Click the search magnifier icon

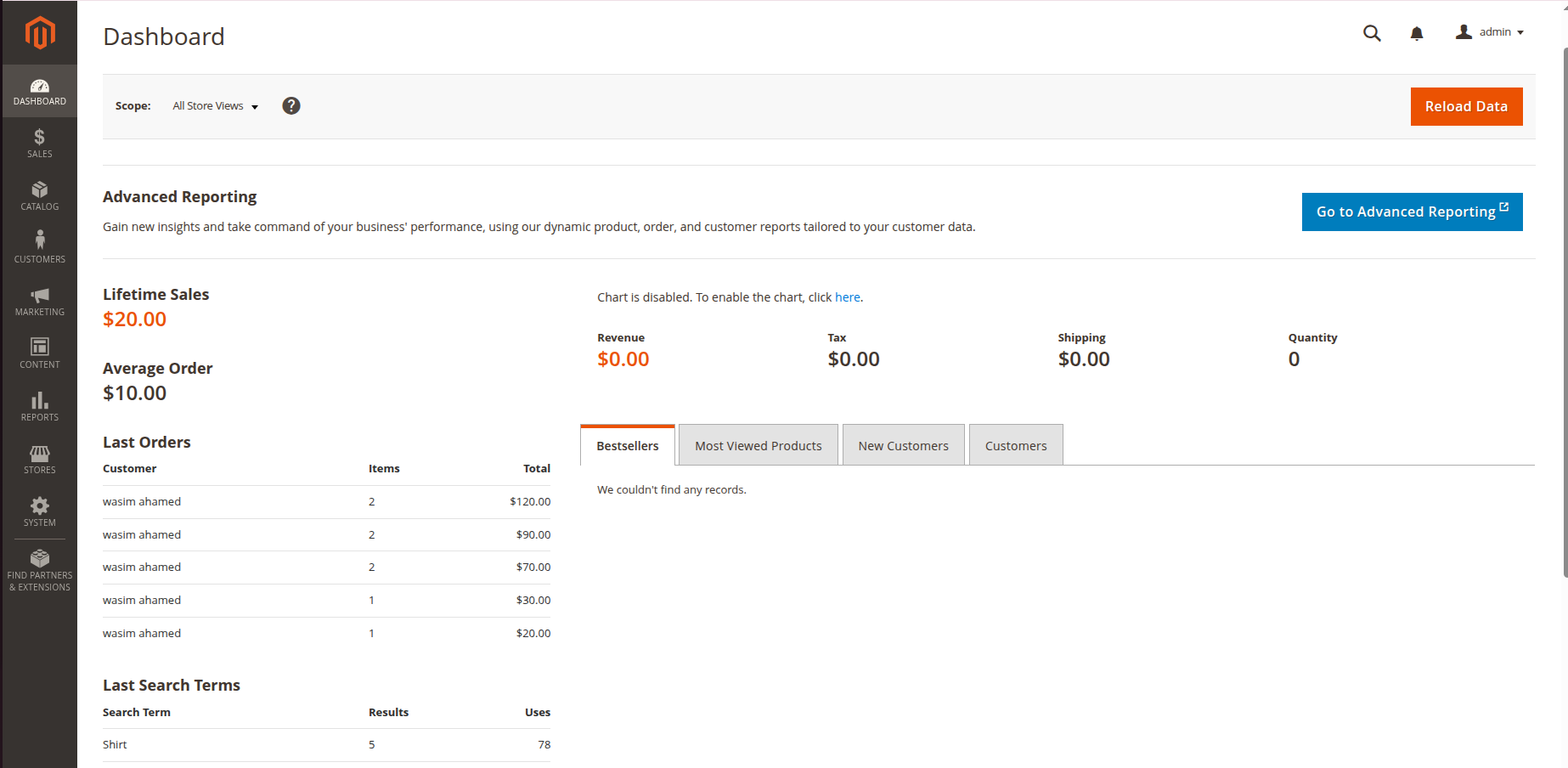point(1372,33)
